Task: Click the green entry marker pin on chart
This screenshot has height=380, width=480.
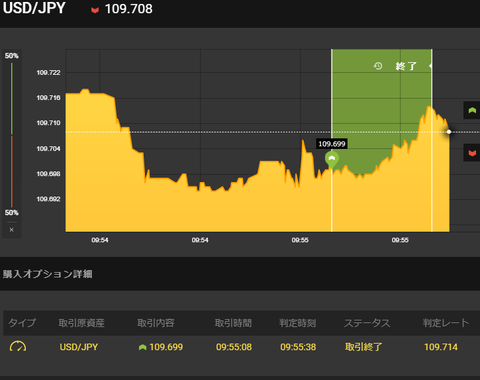Action: (332, 160)
